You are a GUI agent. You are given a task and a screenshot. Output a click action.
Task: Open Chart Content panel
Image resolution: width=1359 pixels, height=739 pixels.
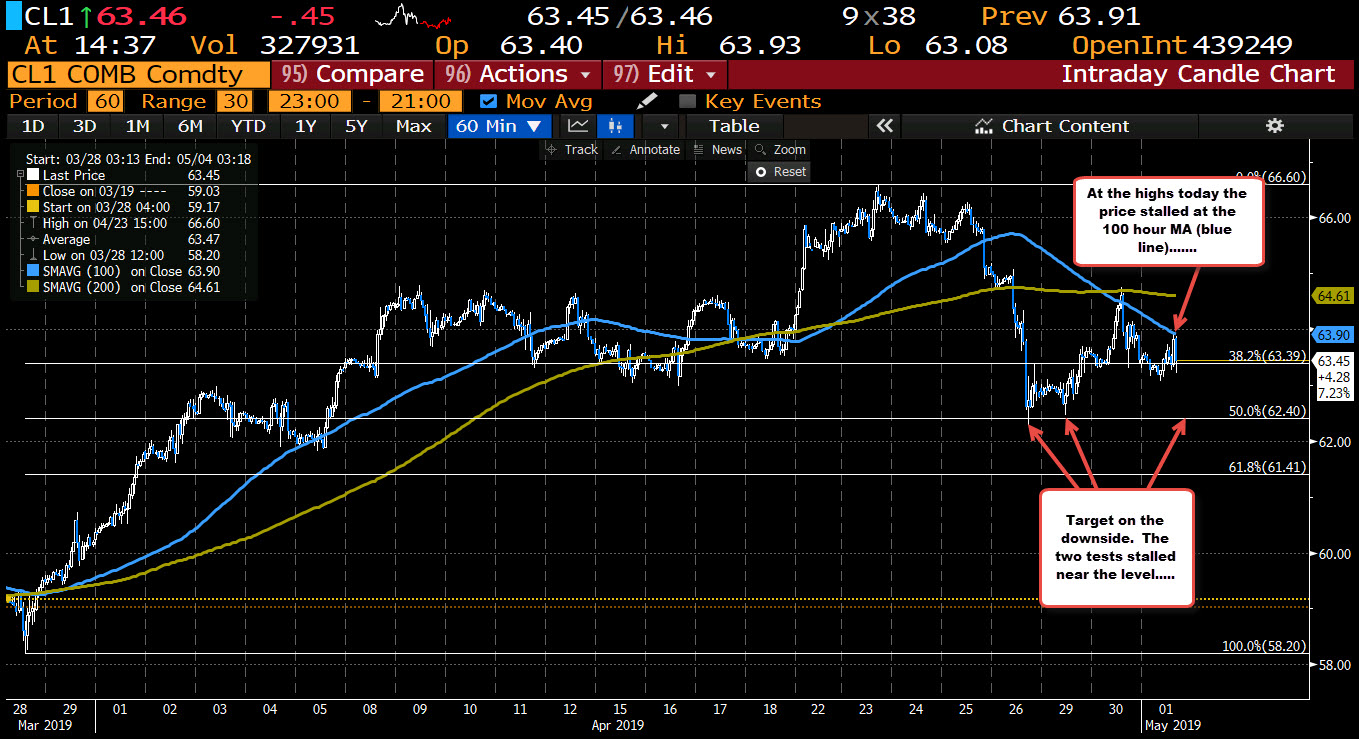1052,126
